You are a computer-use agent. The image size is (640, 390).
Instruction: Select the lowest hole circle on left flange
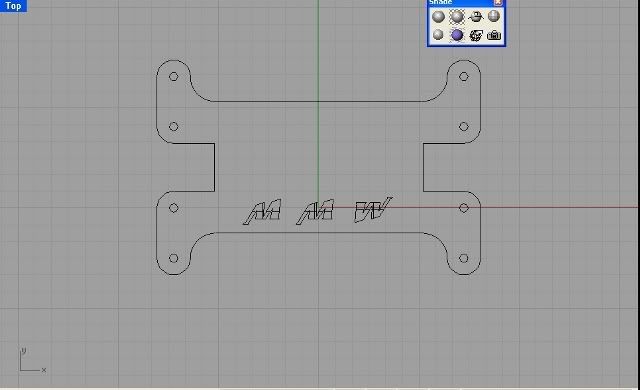pos(173,258)
